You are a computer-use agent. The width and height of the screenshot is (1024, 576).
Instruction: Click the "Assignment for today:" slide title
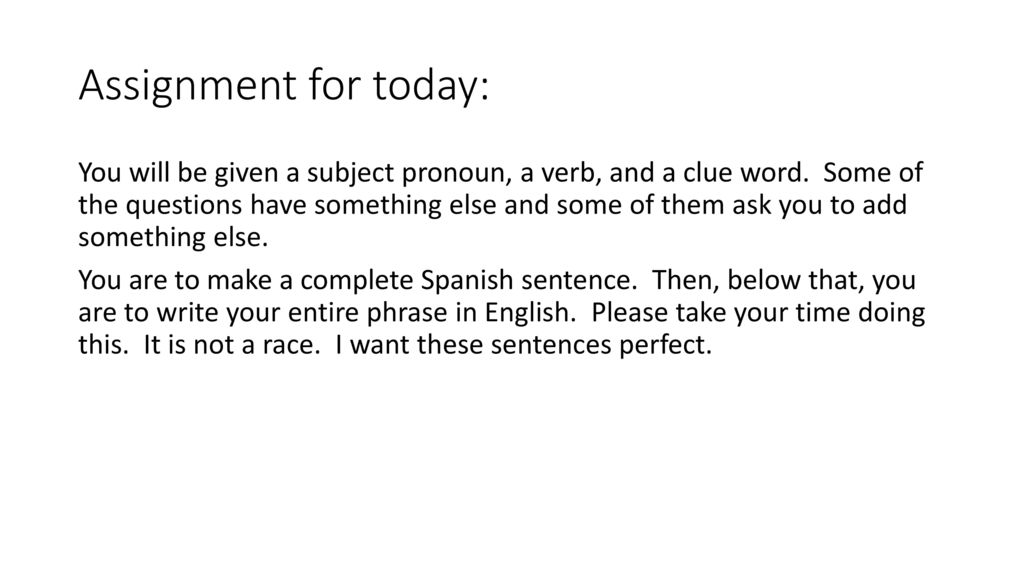coord(283,86)
